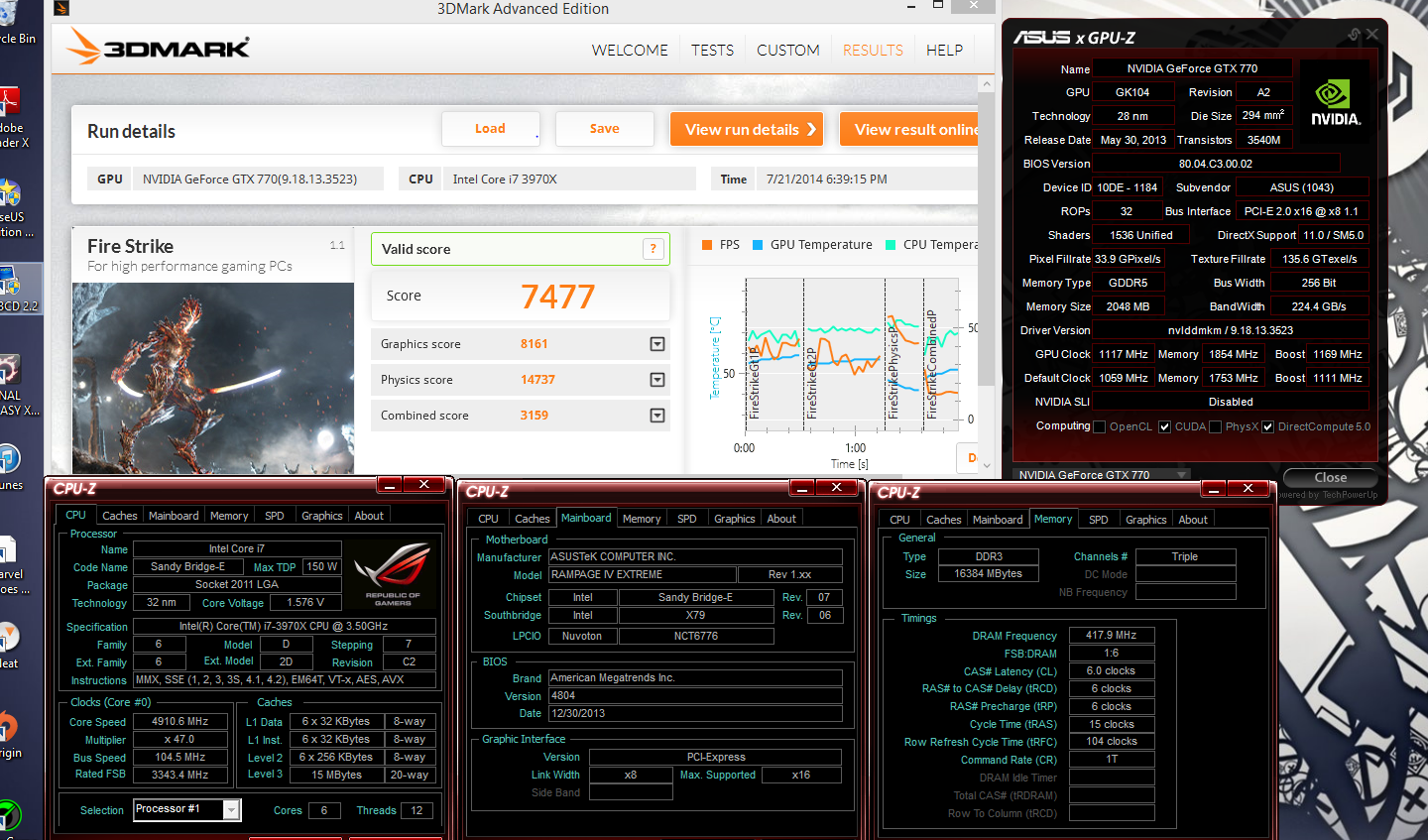Click the Bandwidth 224.4 GB/s value
This screenshot has height=840, width=1428.
[1318, 306]
